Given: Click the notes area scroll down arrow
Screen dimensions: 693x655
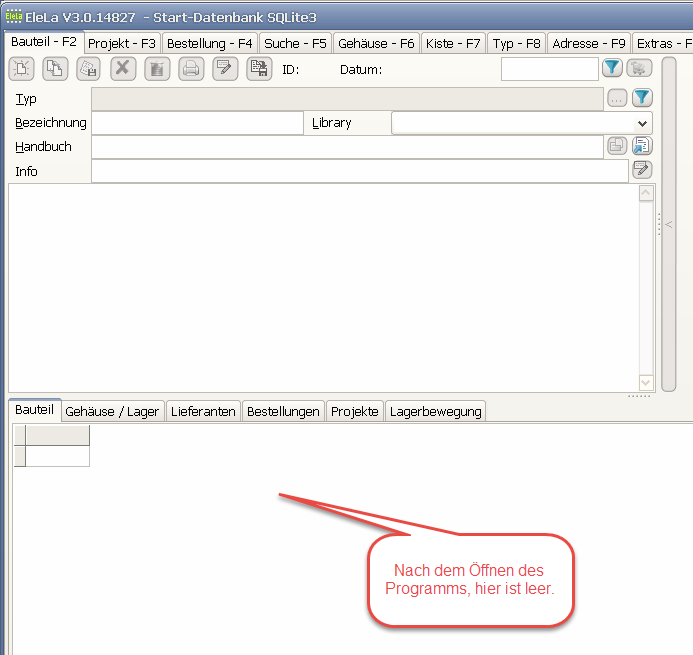Looking at the screenshot, I should [646, 382].
